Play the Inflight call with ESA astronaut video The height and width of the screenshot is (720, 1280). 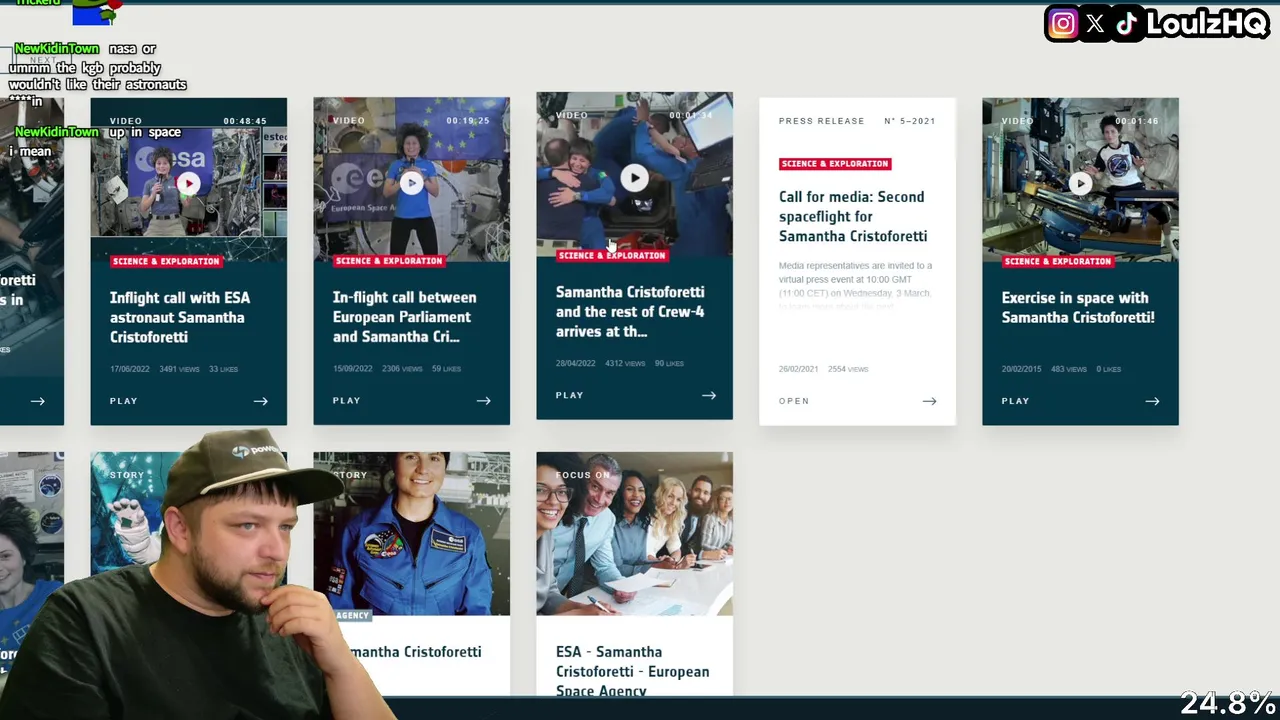pyautogui.click(x=188, y=184)
